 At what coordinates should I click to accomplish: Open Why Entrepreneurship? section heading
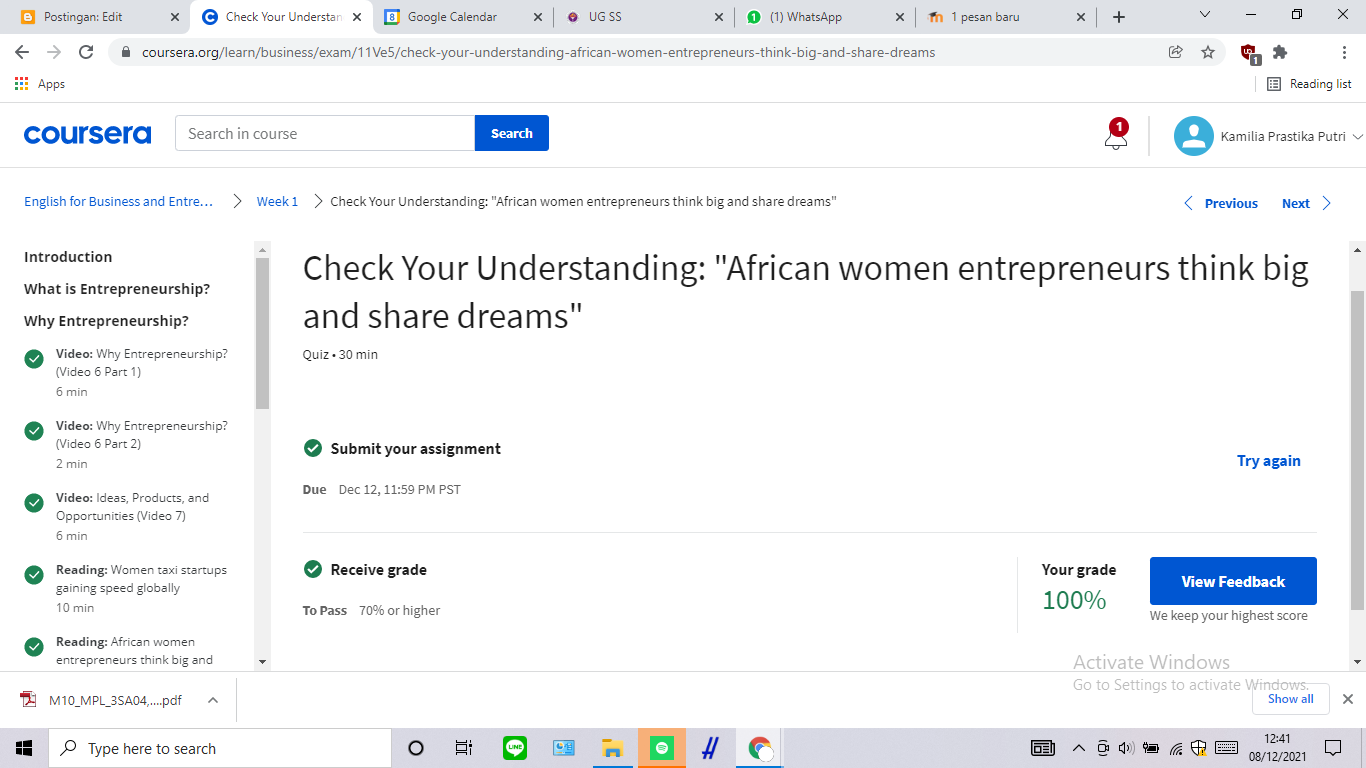click(106, 321)
